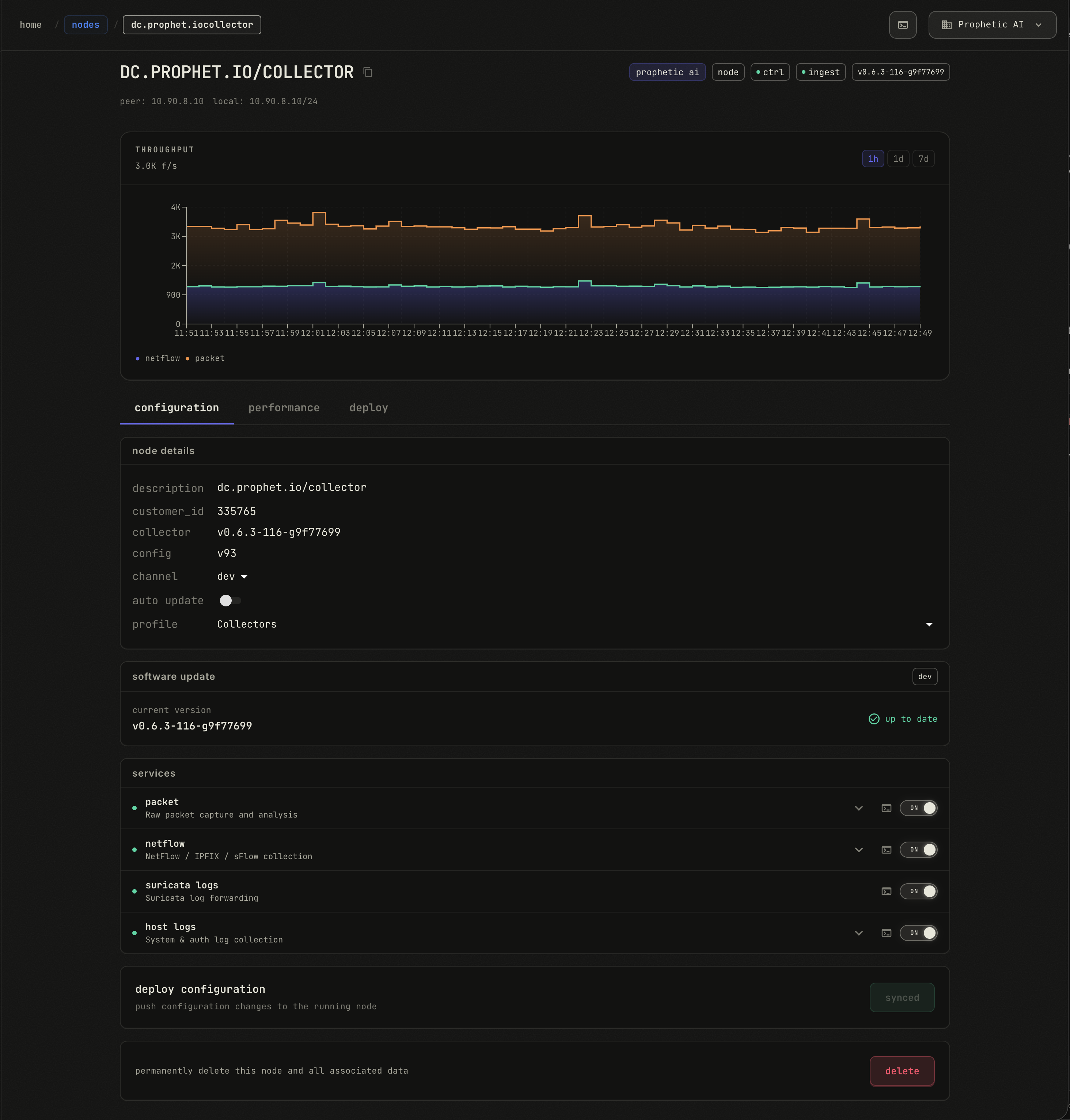This screenshot has height=1120, width=1070.
Task: Click the synced deploy button
Action: pos(902,997)
